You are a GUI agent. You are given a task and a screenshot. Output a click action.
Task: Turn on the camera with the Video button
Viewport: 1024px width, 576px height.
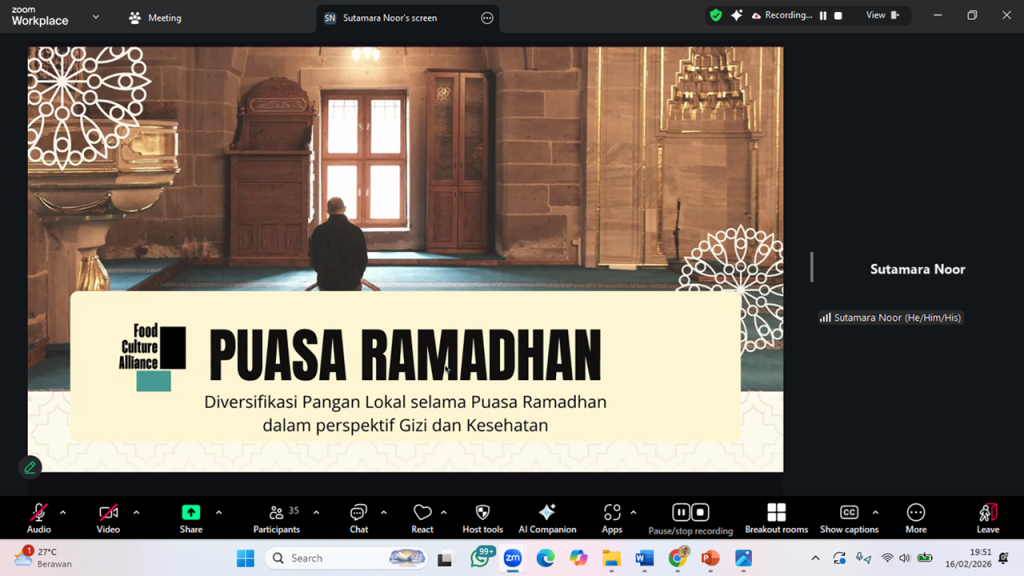pyautogui.click(x=108, y=516)
